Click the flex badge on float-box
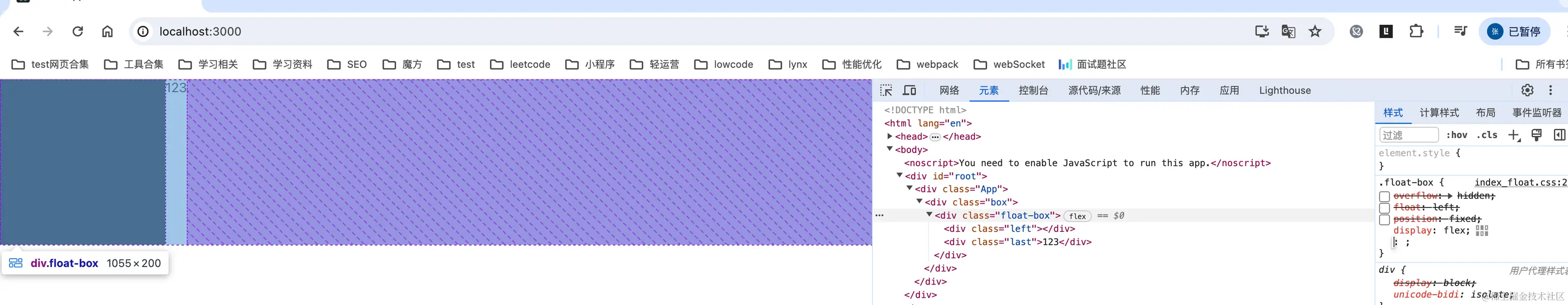This screenshot has height=305, width=1568. tap(1077, 216)
